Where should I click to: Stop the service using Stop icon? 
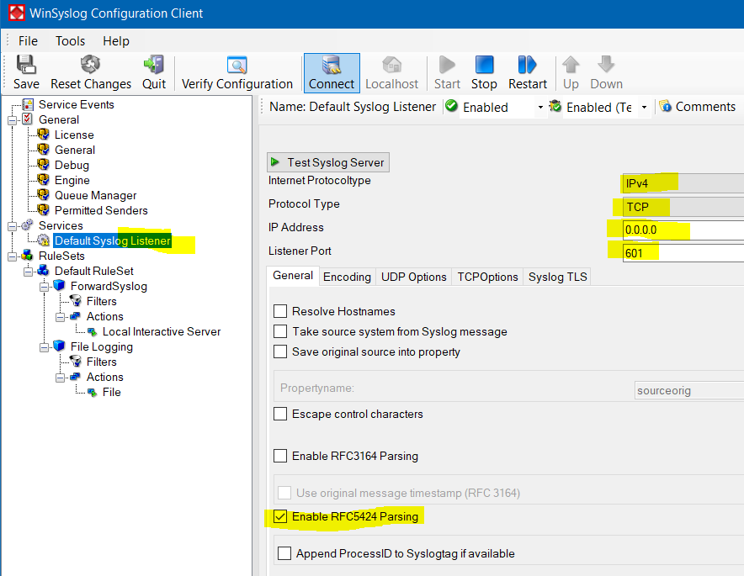484,65
